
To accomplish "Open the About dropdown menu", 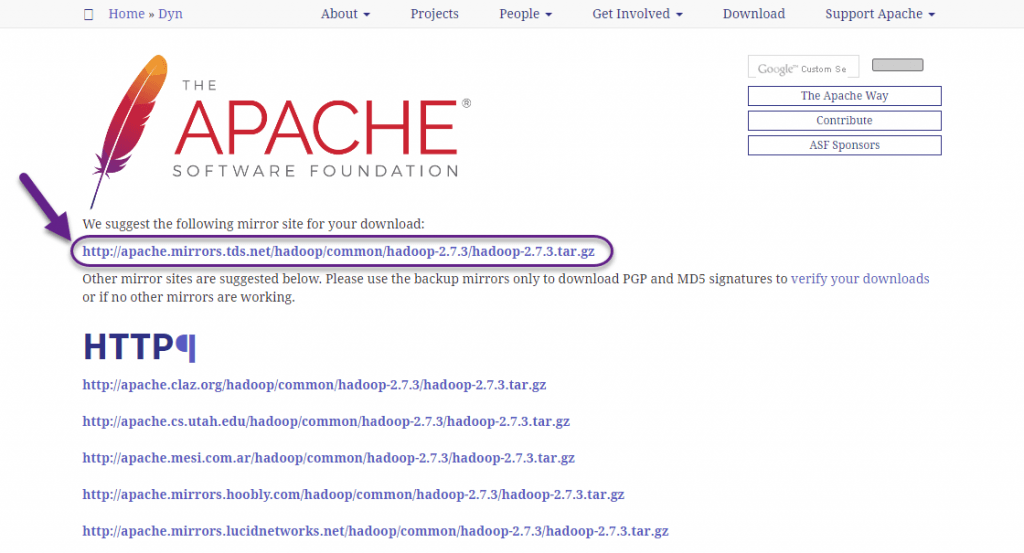I will [x=345, y=14].
